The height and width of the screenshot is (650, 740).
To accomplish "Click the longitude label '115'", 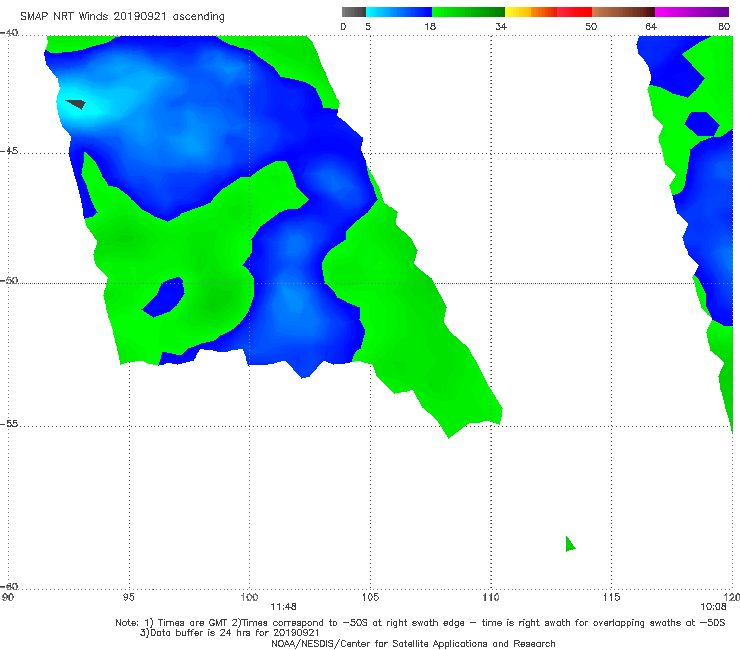I will tap(612, 598).
